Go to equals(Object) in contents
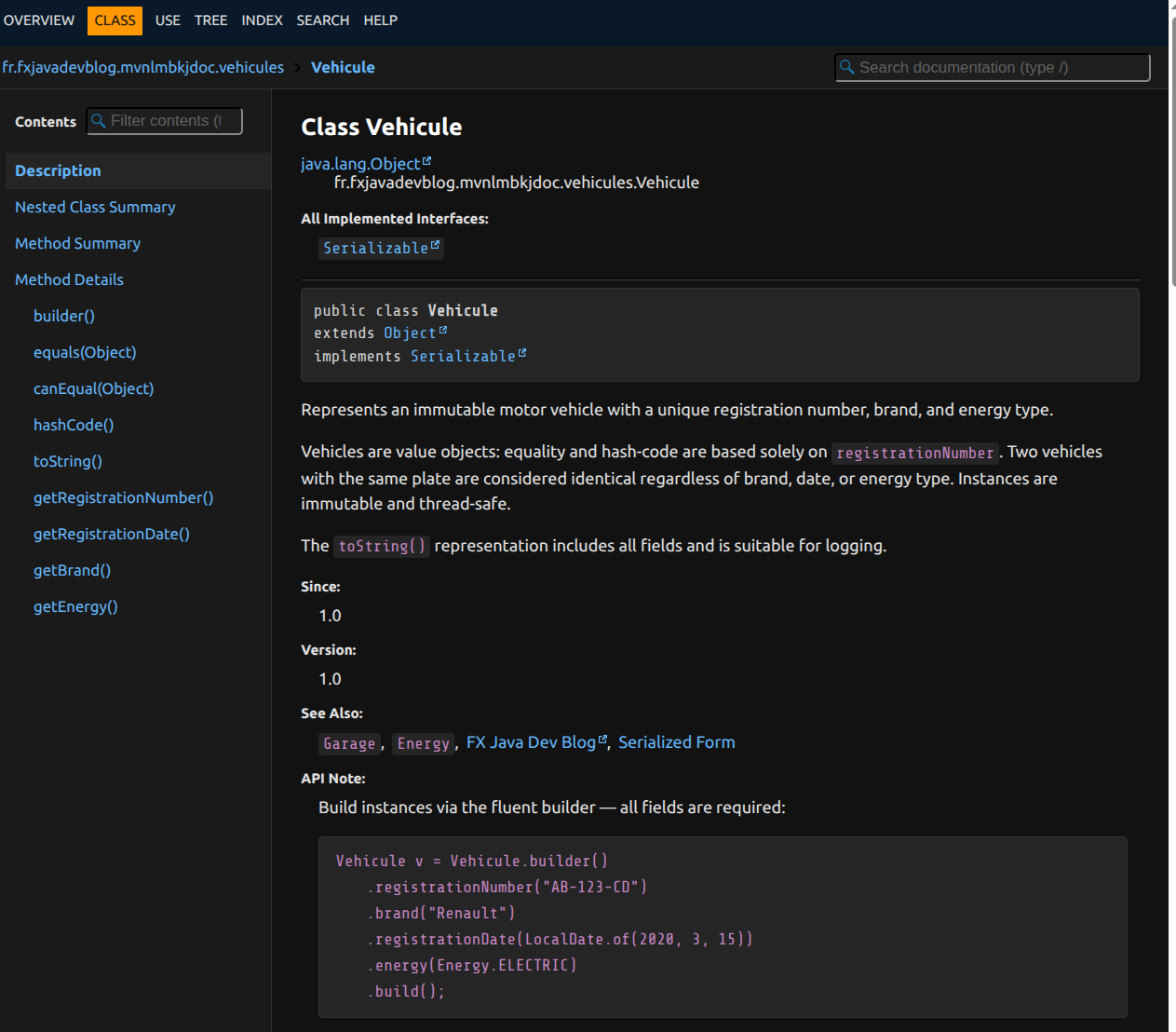This screenshot has width=1176, height=1032. click(85, 352)
